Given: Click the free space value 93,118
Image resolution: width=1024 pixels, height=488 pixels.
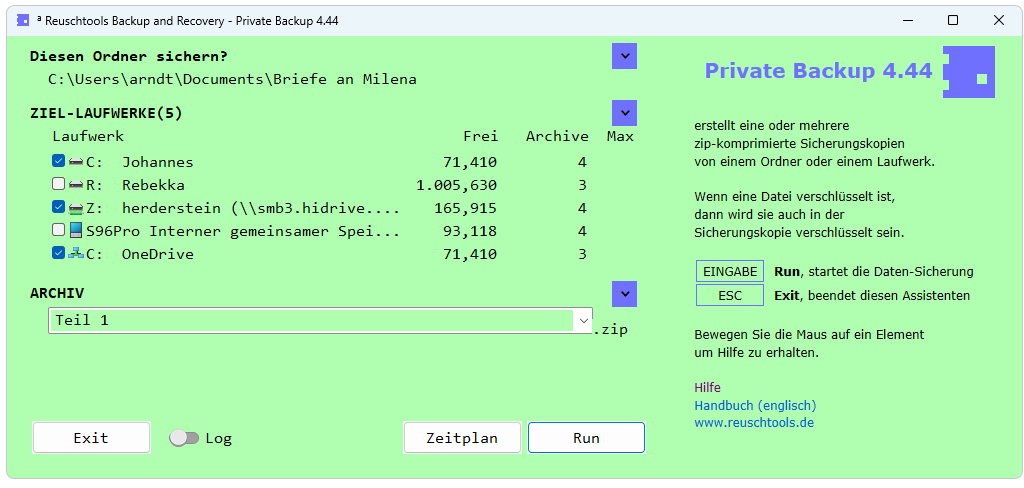Looking at the screenshot, I should [x=470, y=231].
